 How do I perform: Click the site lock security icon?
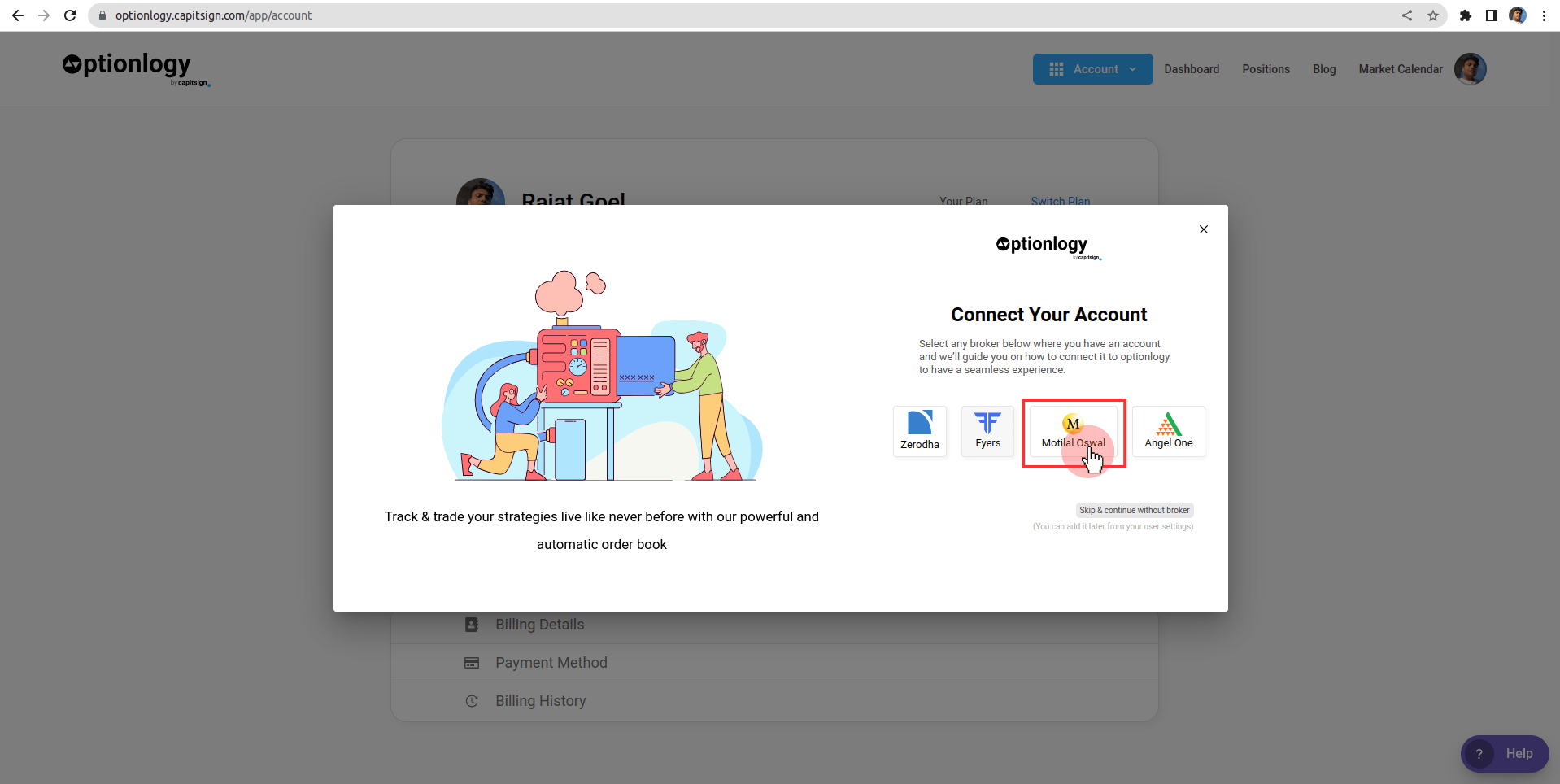click(x=102, y=15)
